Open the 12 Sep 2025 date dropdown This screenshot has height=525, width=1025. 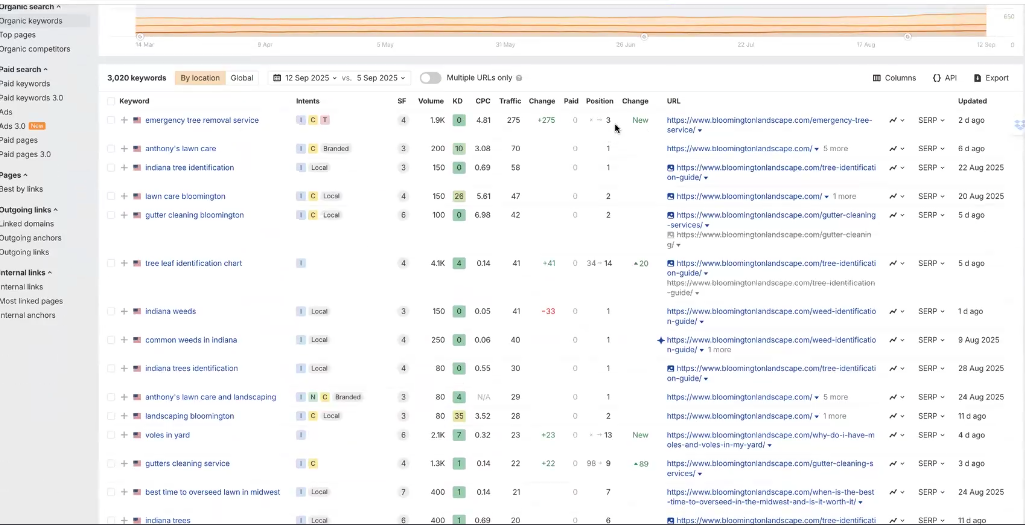click(x=305, y=78)
